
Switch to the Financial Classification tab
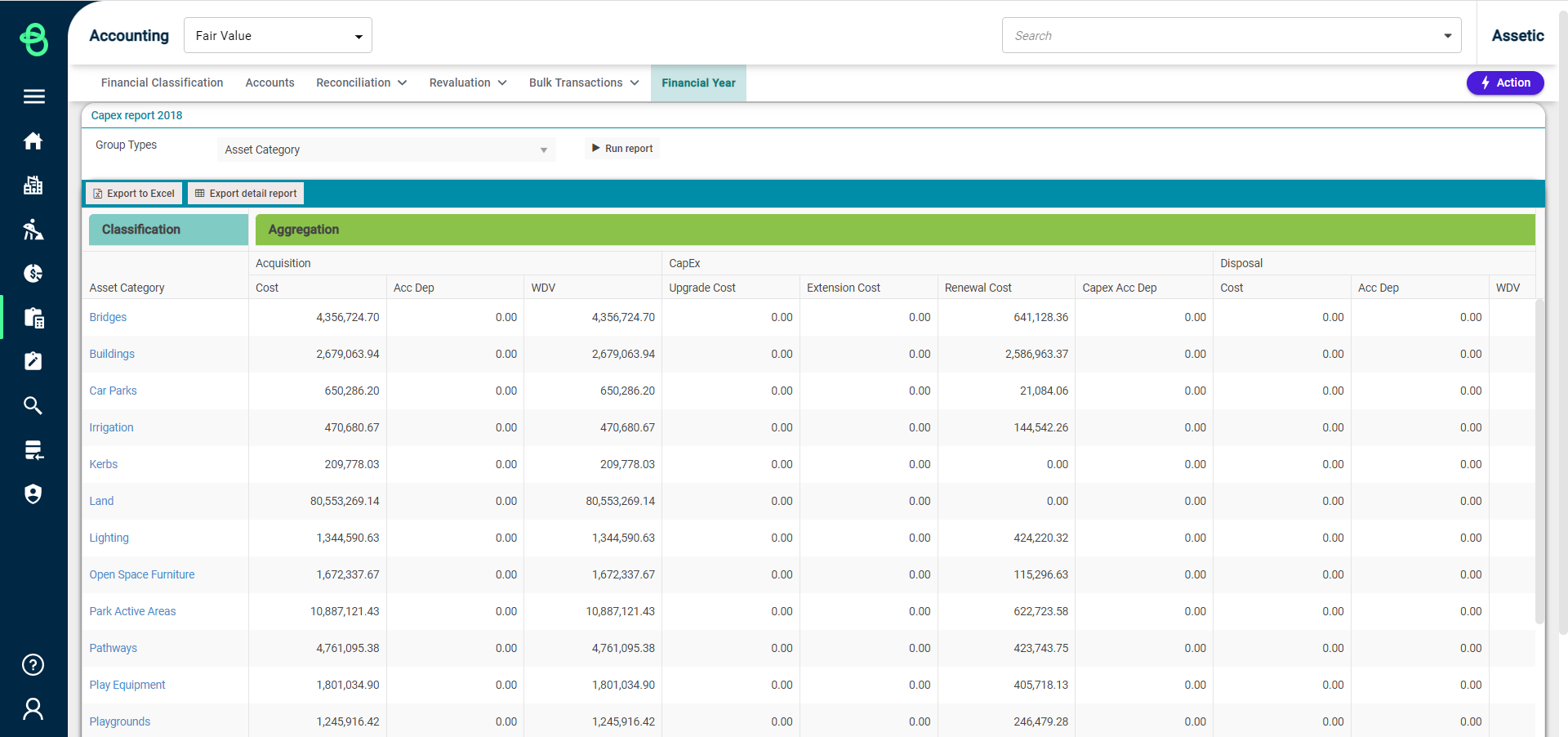(162, 83)
